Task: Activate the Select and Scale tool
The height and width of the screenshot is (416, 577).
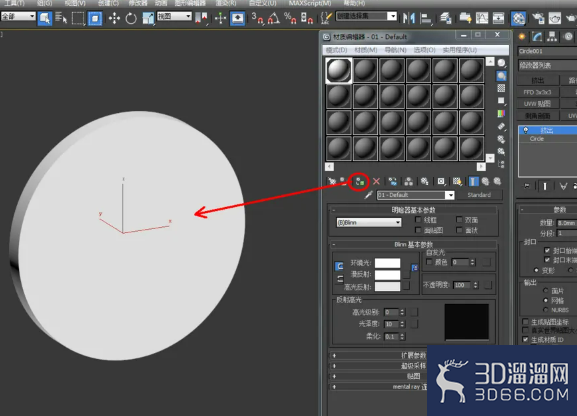Action: pos(148,18)
